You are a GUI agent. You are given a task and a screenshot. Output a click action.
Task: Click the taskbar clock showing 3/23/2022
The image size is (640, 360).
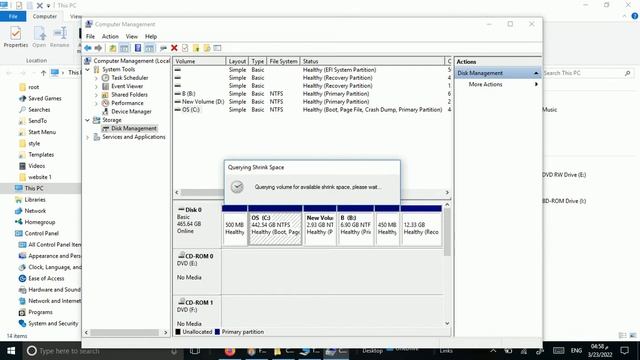point(600,351)
